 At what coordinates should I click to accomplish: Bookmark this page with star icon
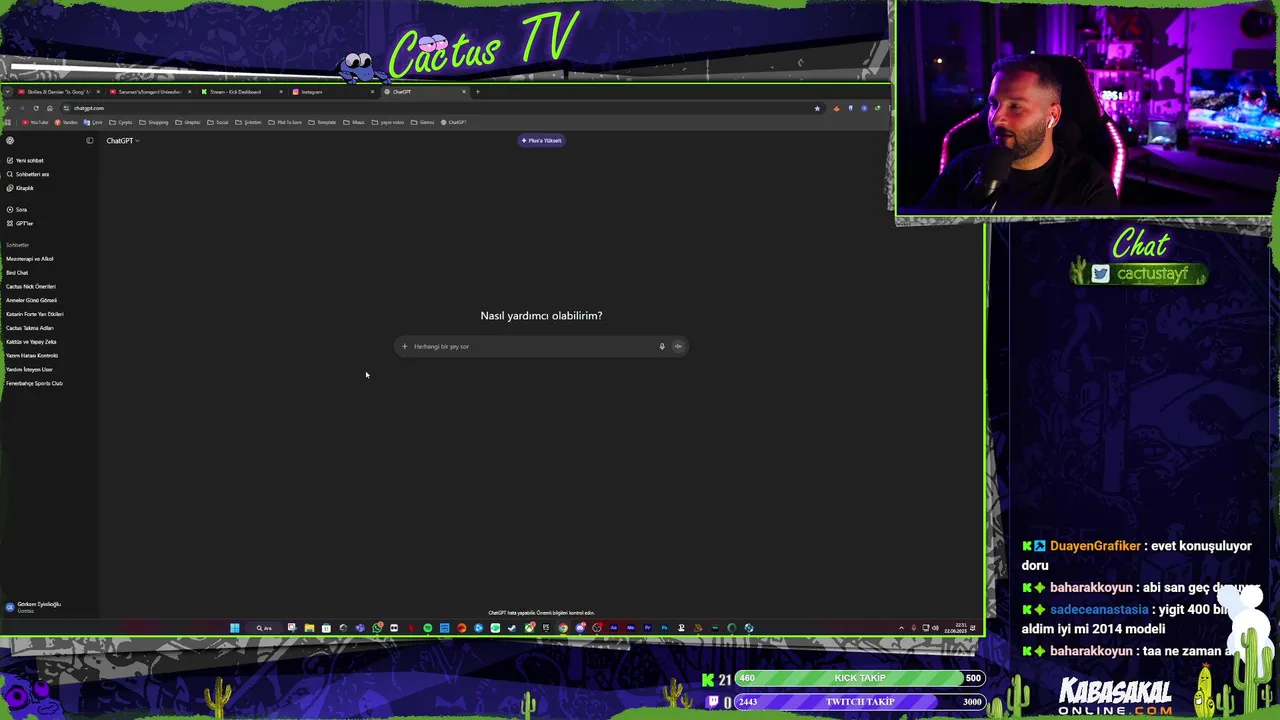point(817,108)
